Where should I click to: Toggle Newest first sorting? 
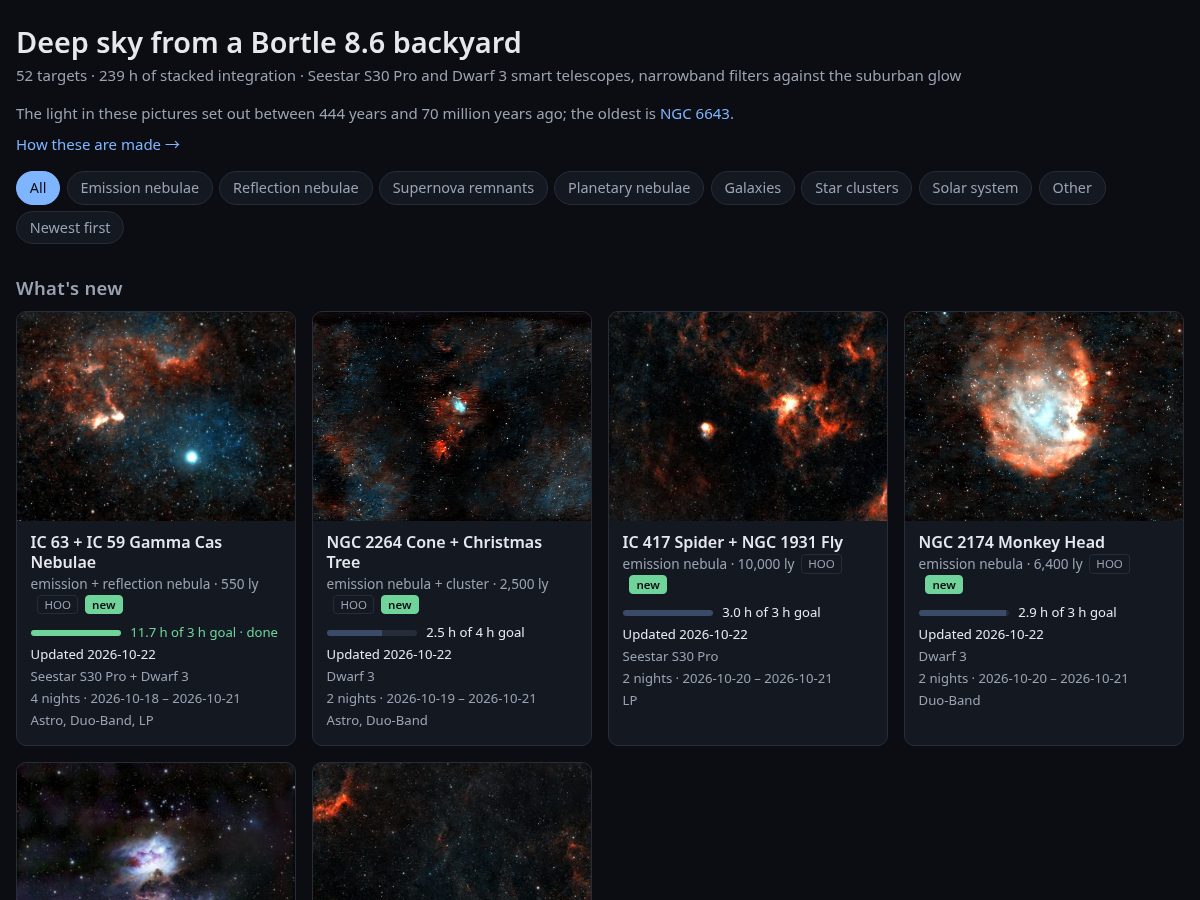coord(70,227)
